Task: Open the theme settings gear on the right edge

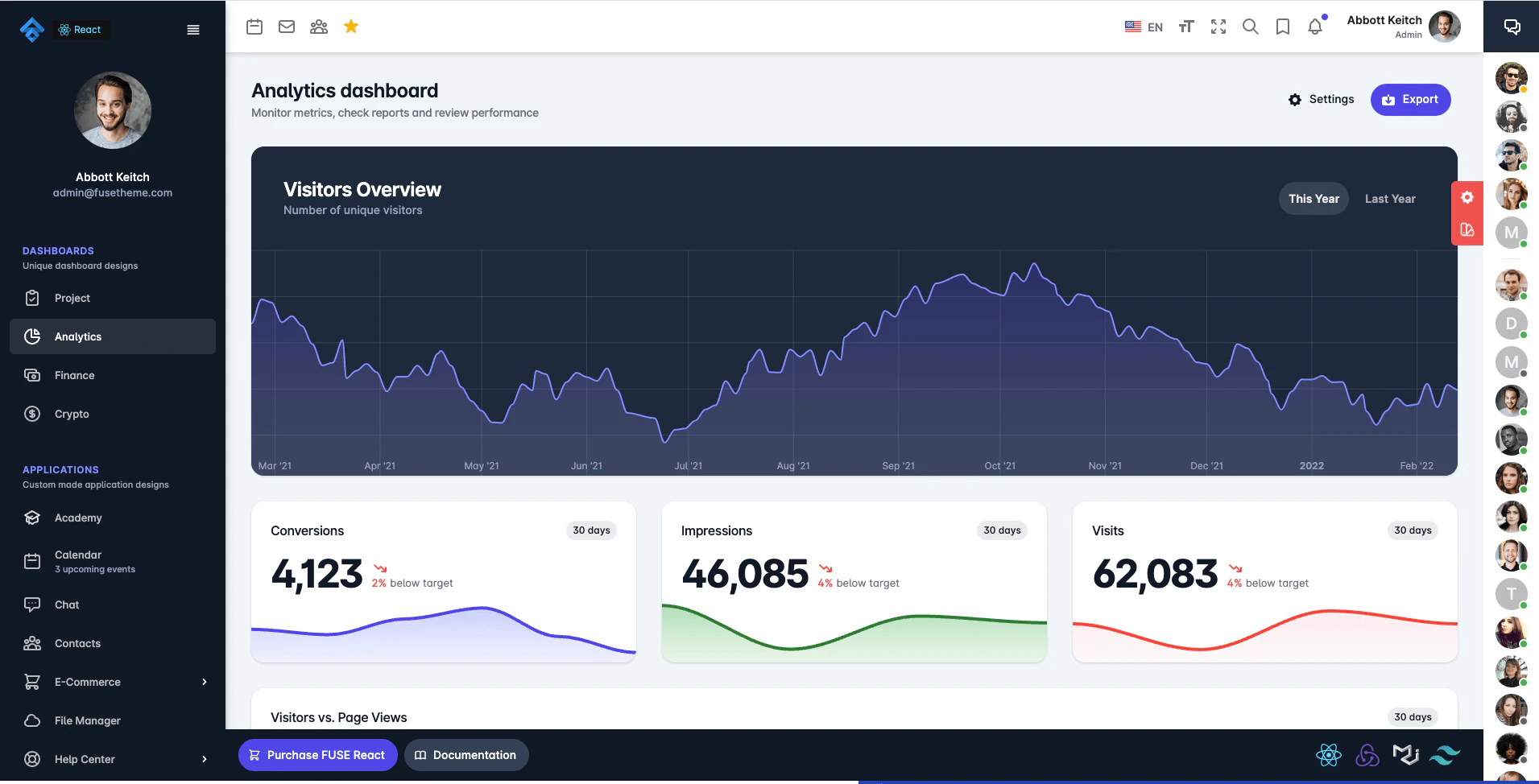Action: pos(1467,196)
